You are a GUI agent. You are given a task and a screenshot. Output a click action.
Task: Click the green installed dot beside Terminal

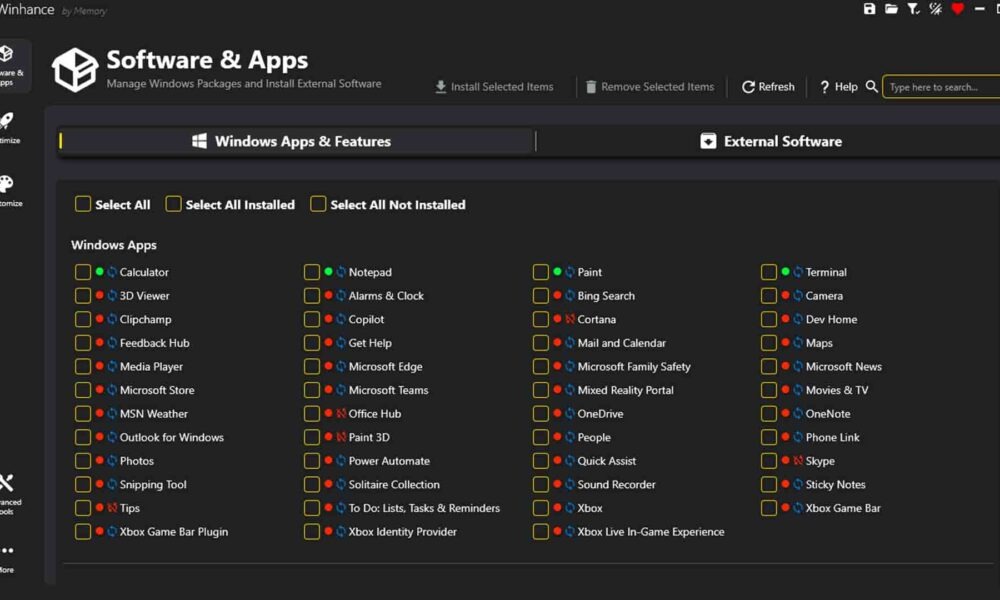[785, 272]
